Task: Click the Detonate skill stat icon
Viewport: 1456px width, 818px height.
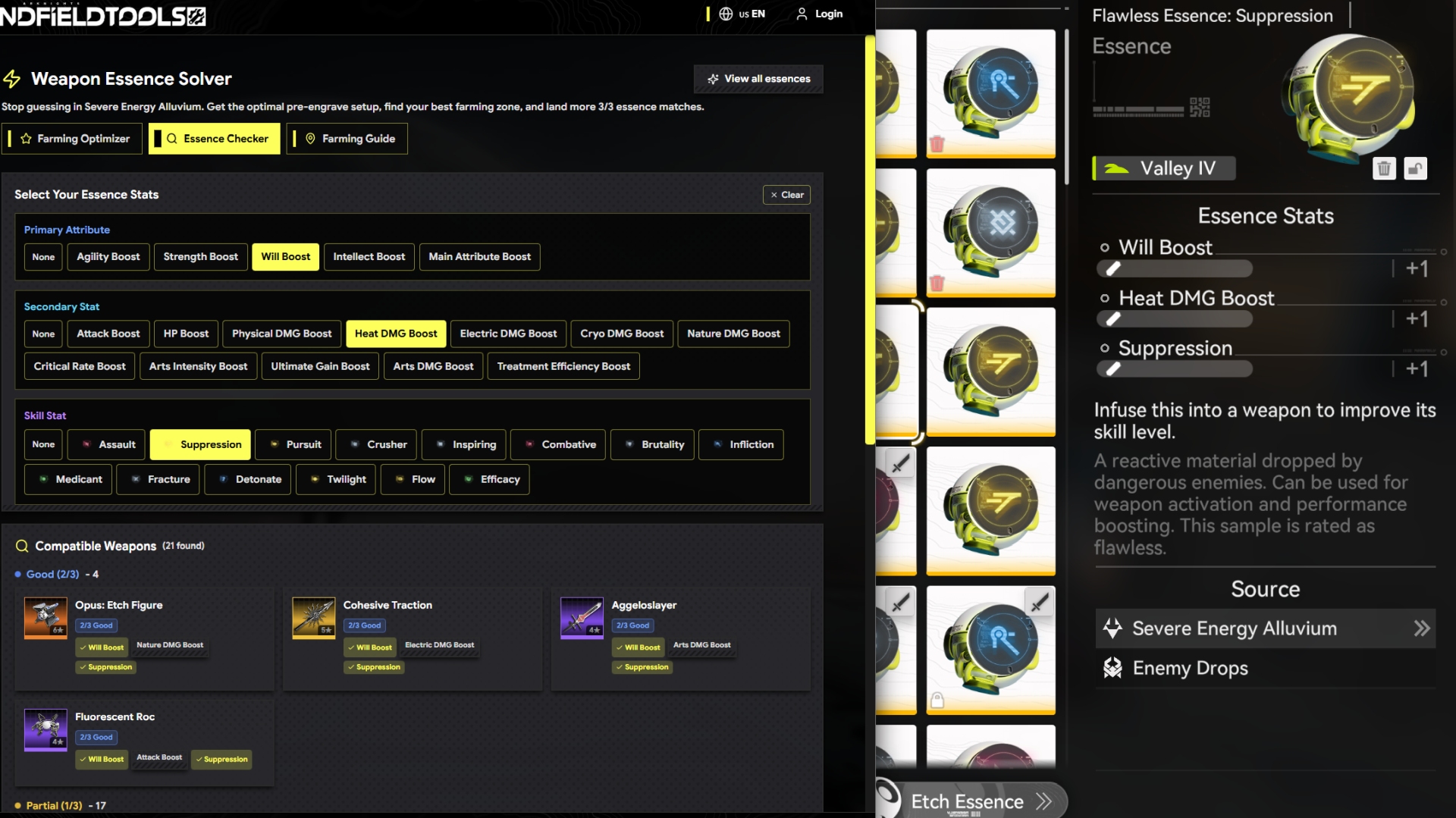Action: pos(224,479)
